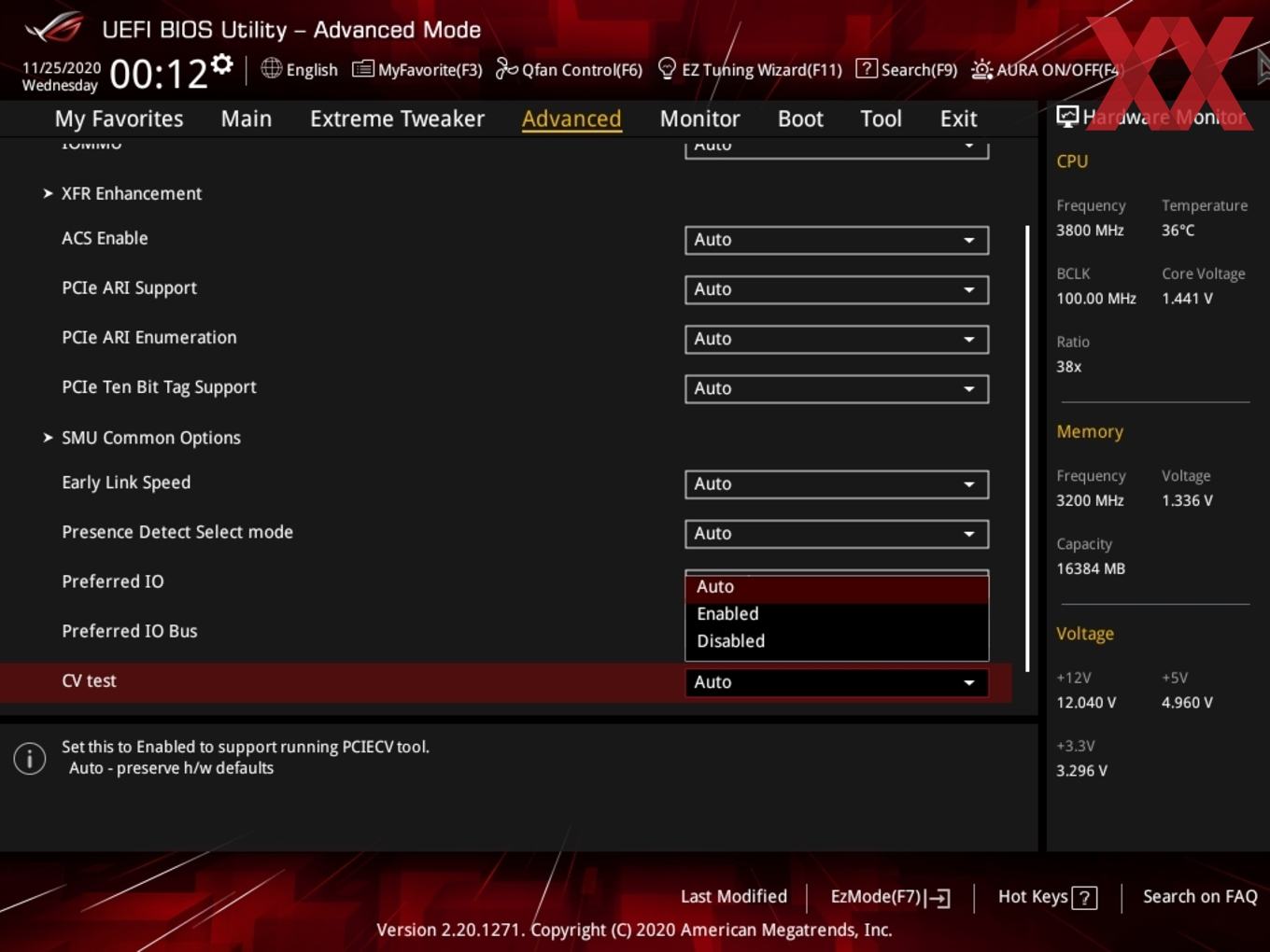Click Core Voltage value 1.441 V

click(1187, 299)
